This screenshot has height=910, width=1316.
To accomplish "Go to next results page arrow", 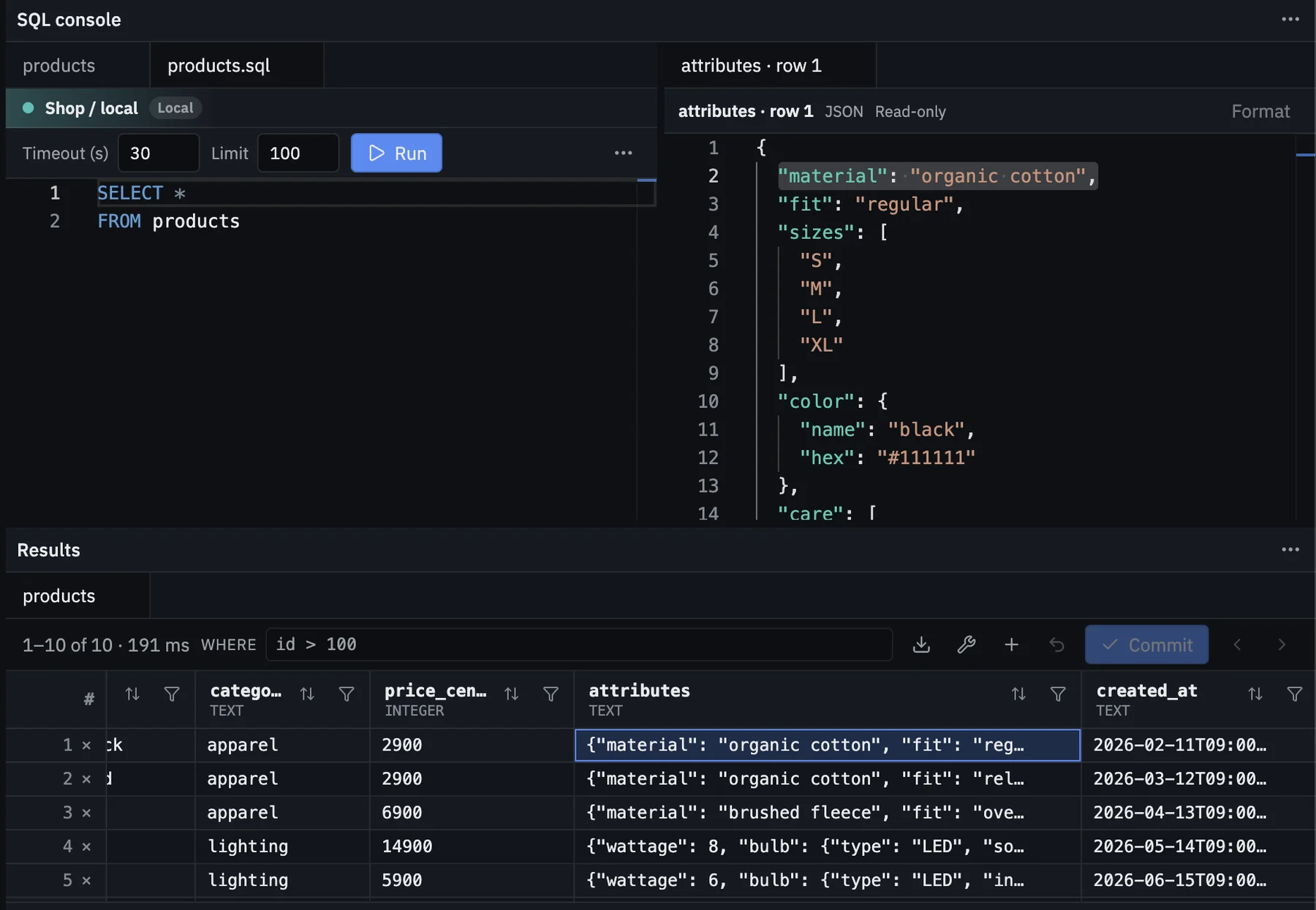I will point(1281,645).
